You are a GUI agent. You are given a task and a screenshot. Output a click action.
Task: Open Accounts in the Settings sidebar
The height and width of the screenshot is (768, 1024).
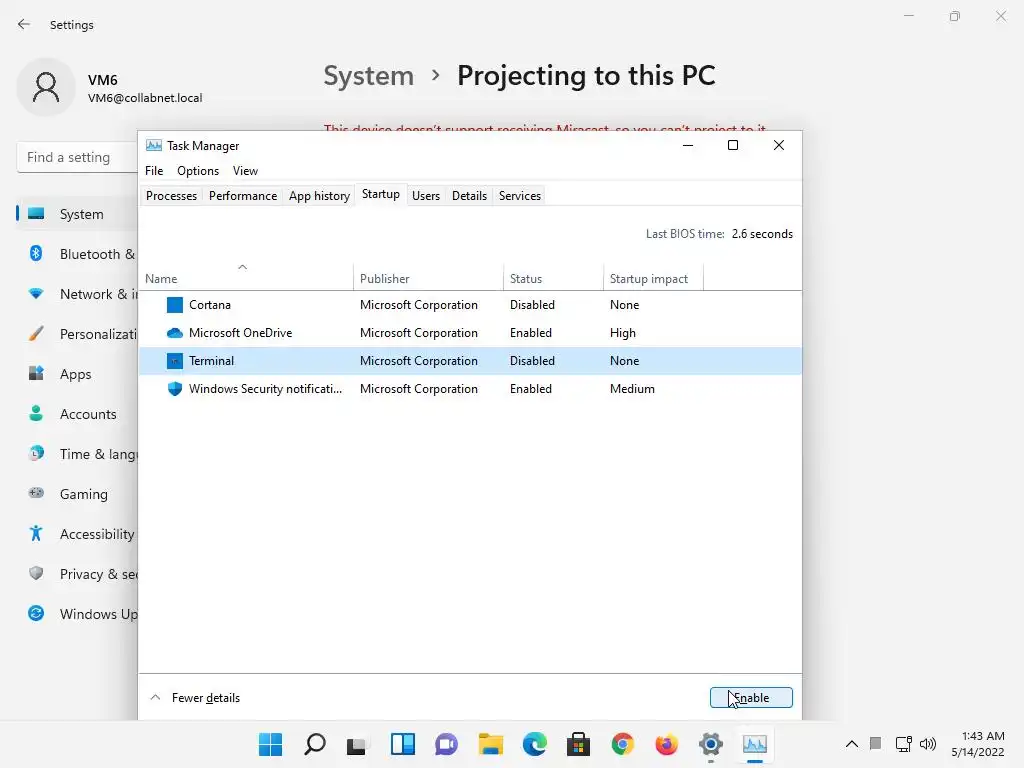pyautogui.click(x=77, y=414)
